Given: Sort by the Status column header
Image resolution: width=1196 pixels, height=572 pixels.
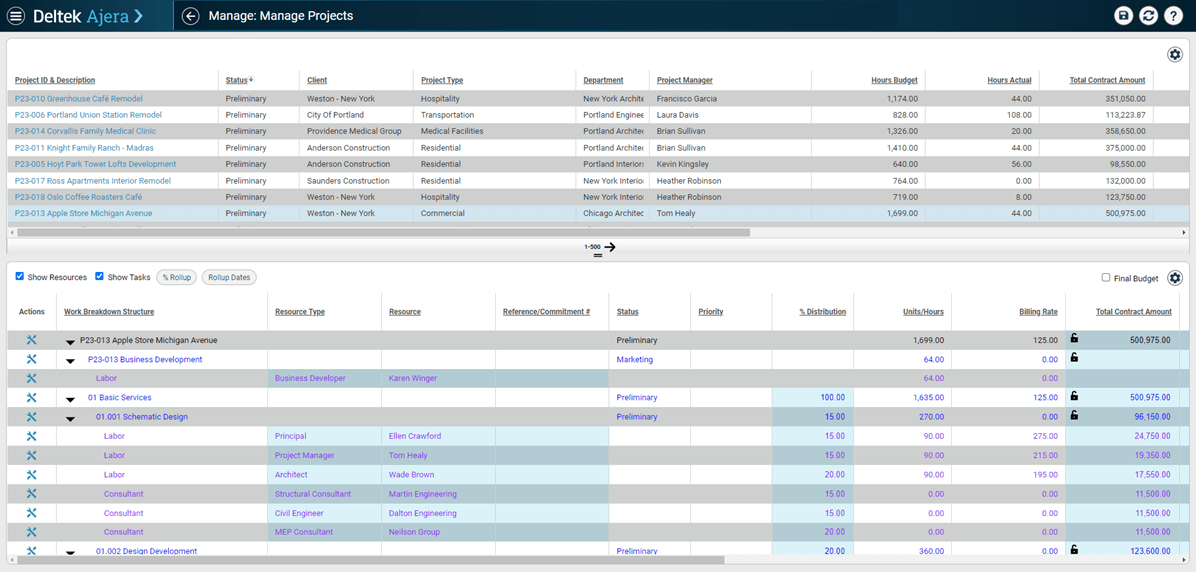Looking at the screenshot, I should (236, 80).
